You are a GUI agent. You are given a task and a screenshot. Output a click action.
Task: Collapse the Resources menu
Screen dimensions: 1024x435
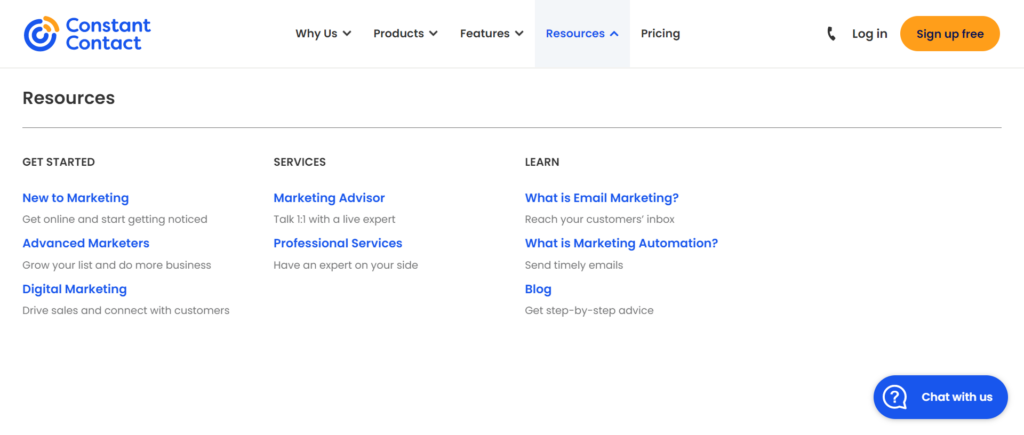[582, 33]
